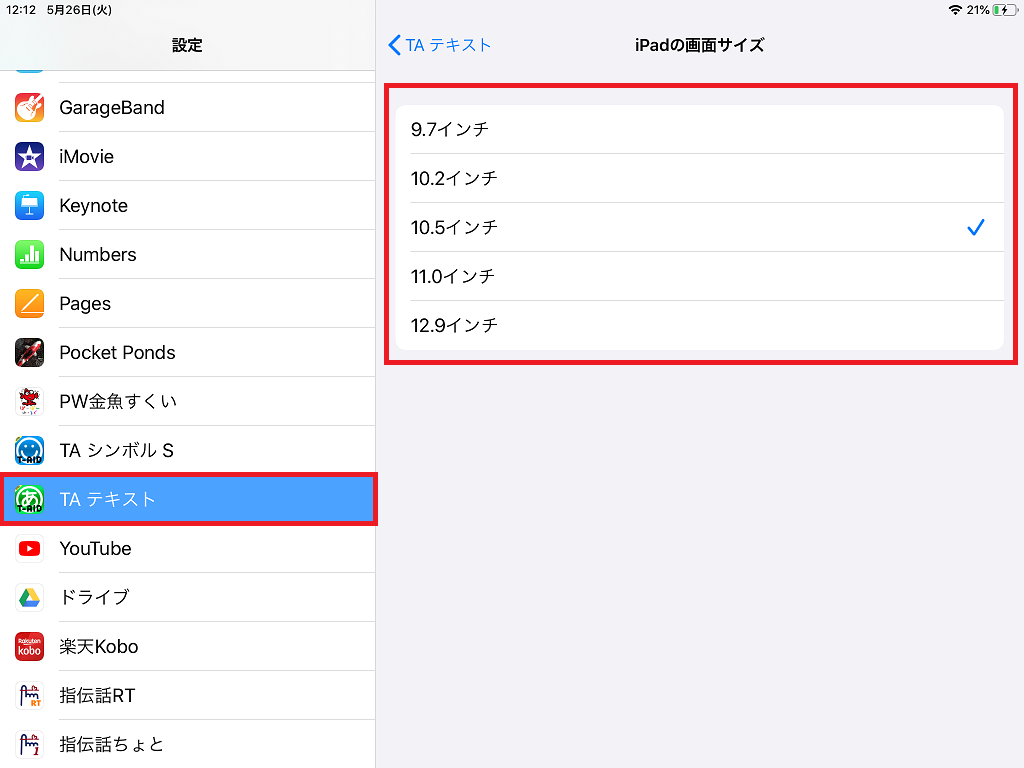This screenshot has height=768, width=1024.
Task: Open iMovie settings row
Action: click(187, 157)
